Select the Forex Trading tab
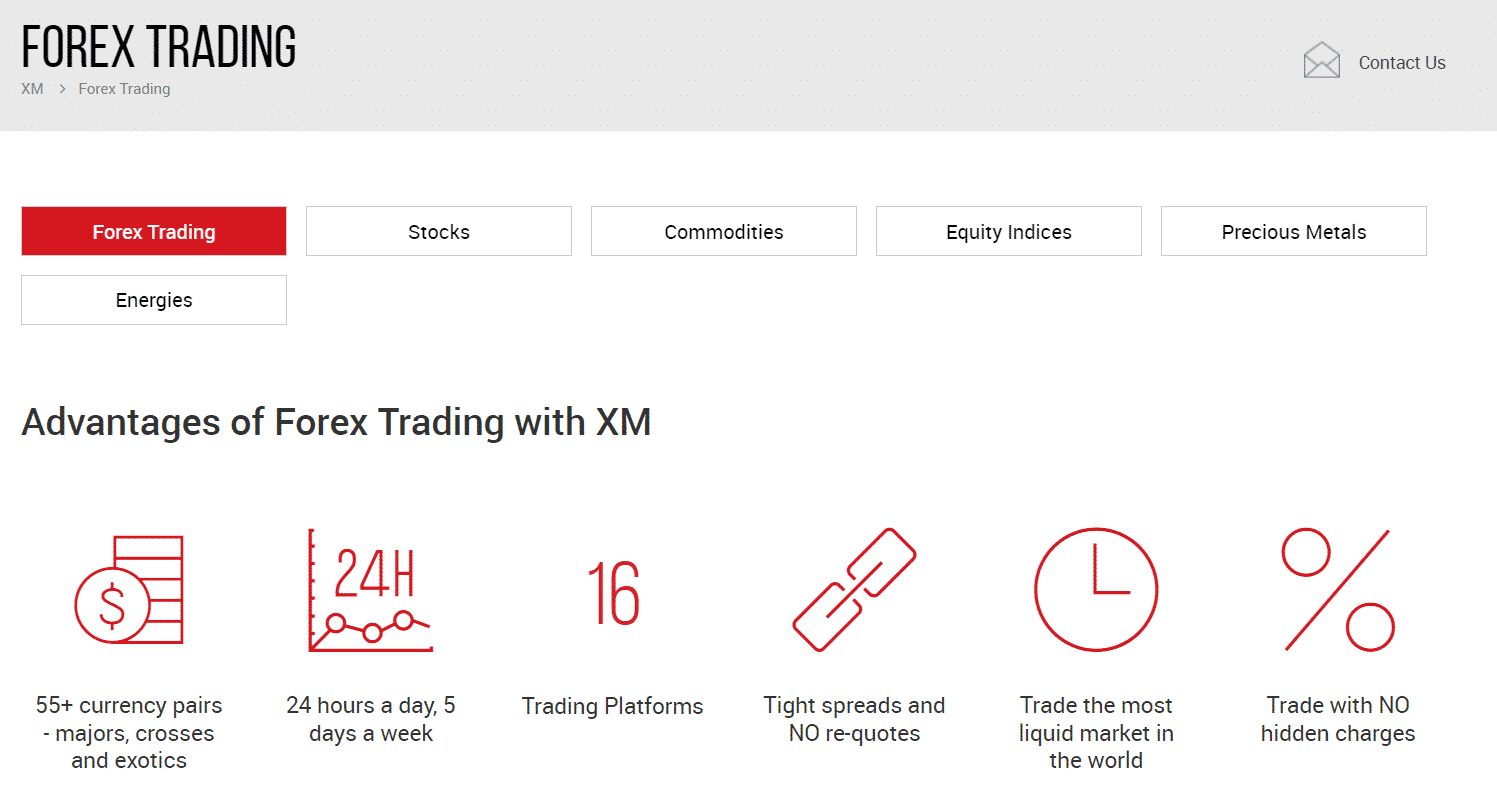Image resolution: width=1497 pixels, height=797 pixels. [x=154, y=231]
